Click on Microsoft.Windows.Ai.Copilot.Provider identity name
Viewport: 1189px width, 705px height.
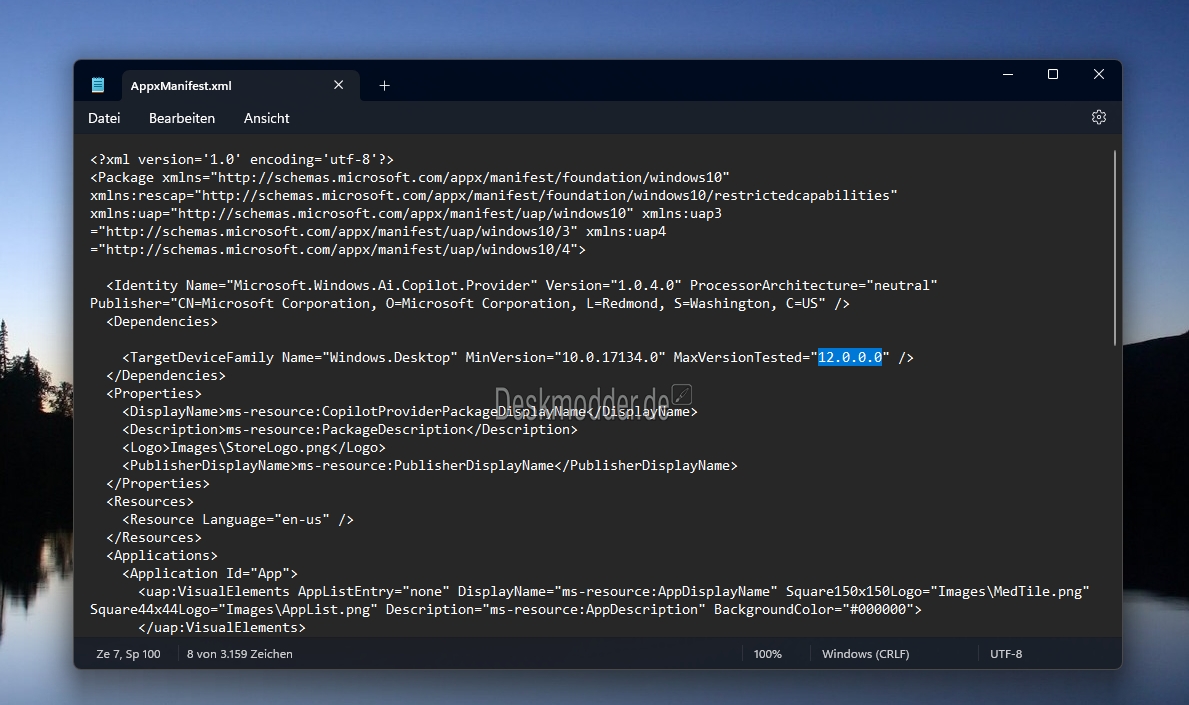click(x=381, y=285)
